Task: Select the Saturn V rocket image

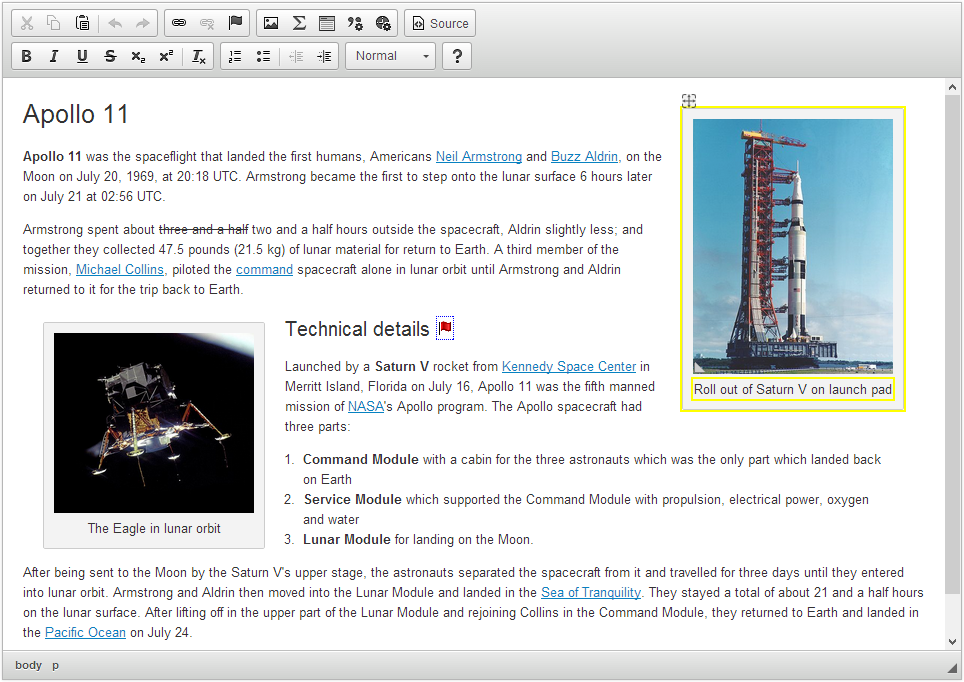Action: 792,246
